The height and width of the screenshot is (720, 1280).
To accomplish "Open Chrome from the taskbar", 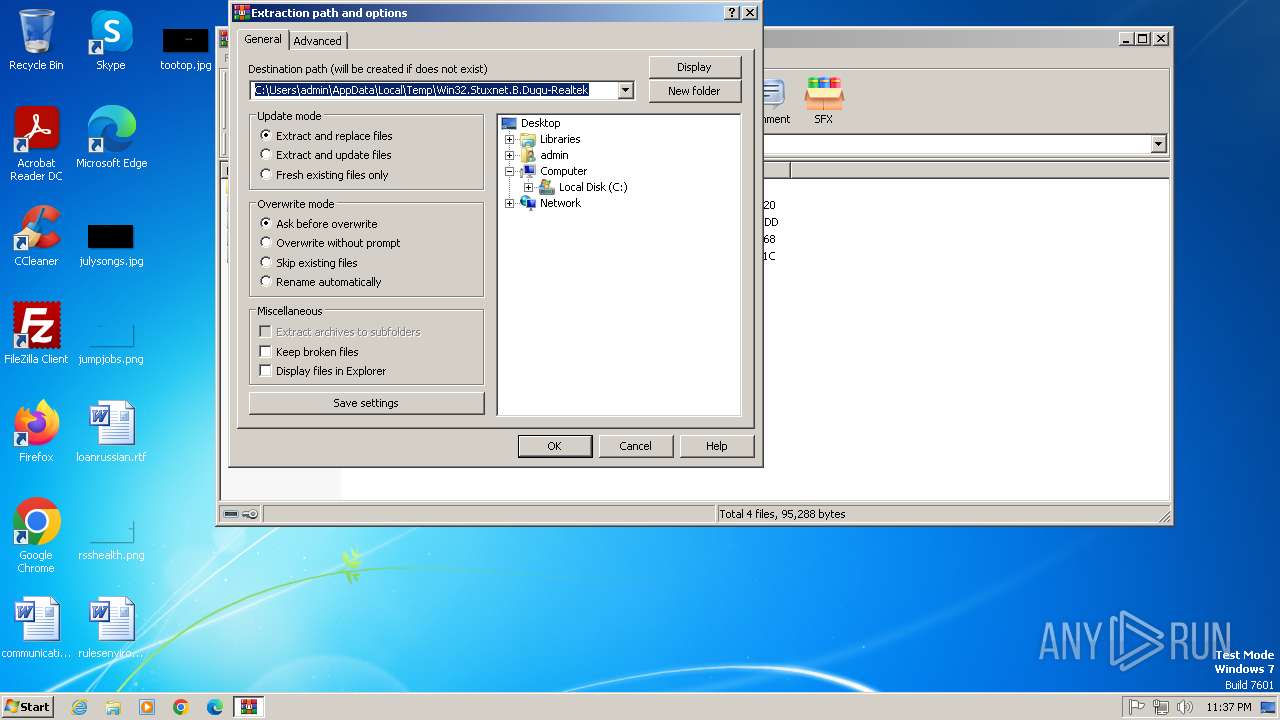I will [181, 707].
